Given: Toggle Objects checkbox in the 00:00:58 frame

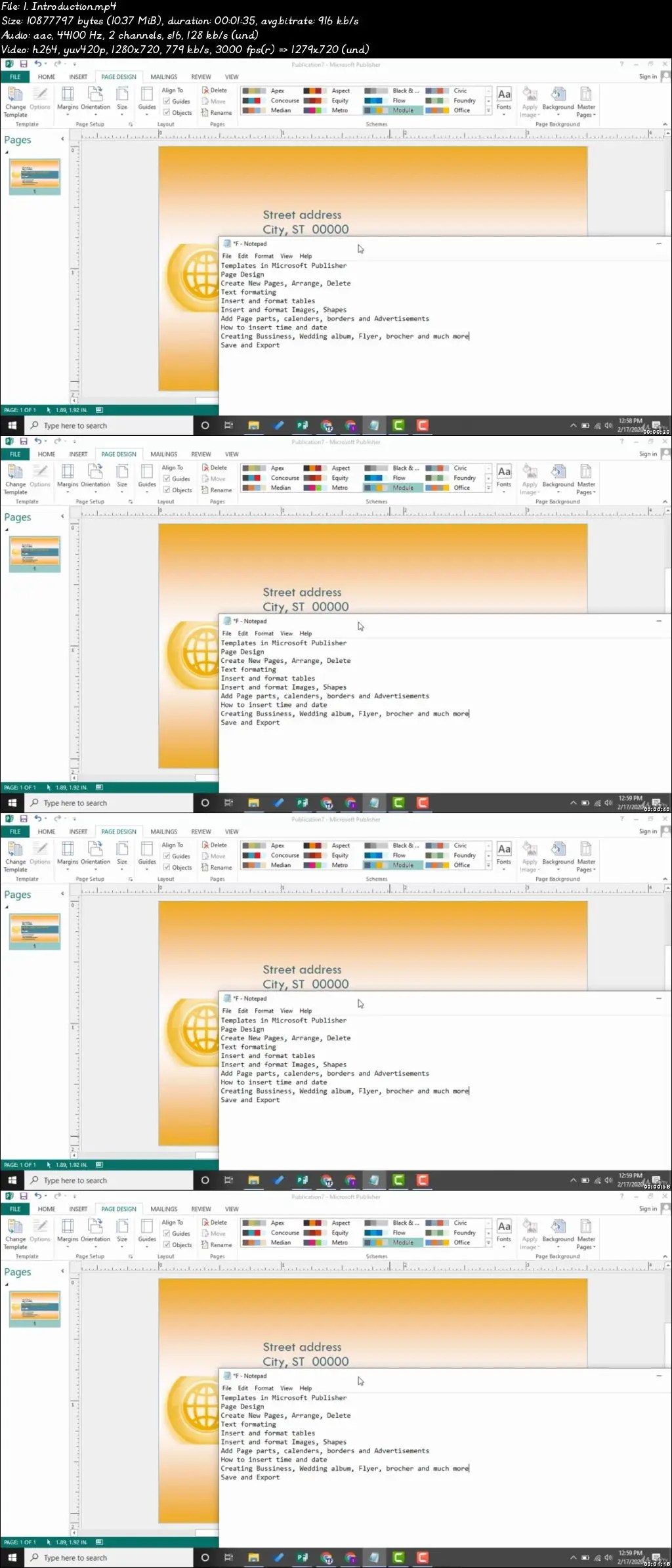Looking at the screenshot, I should point(167,867).
